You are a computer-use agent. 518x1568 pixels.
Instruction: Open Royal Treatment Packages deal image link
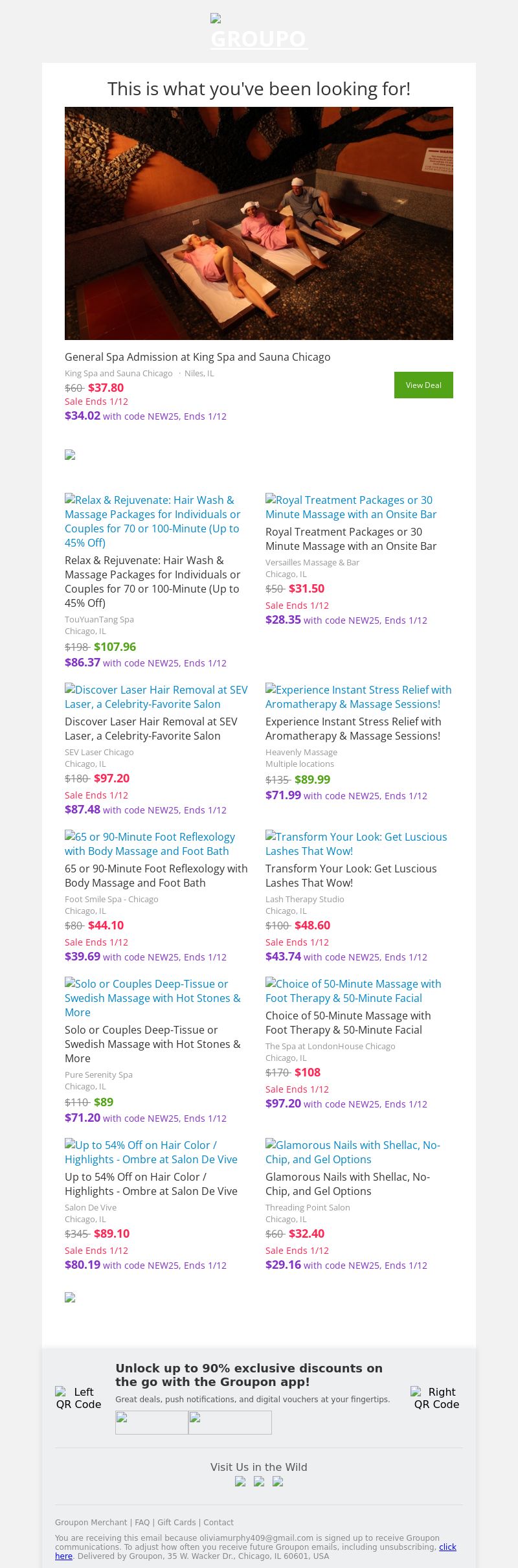pos(350,507)
